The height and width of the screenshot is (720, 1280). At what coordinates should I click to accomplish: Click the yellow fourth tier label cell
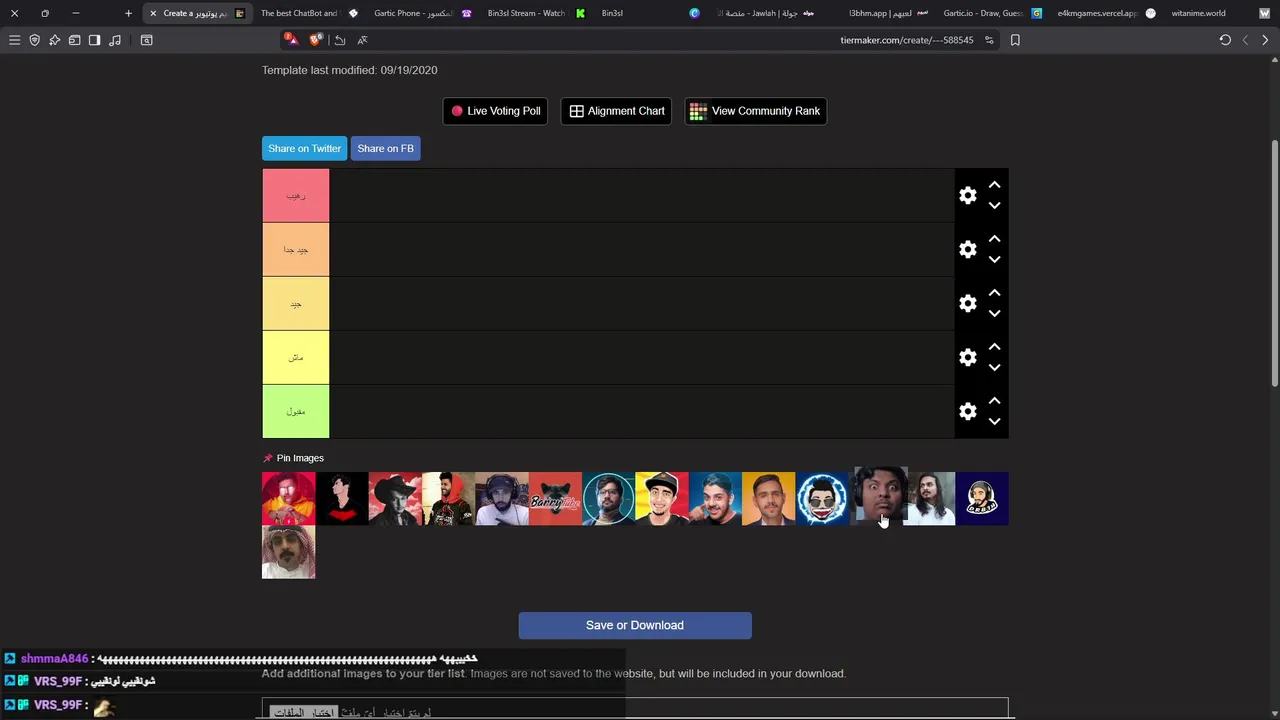tap(295, 358)
